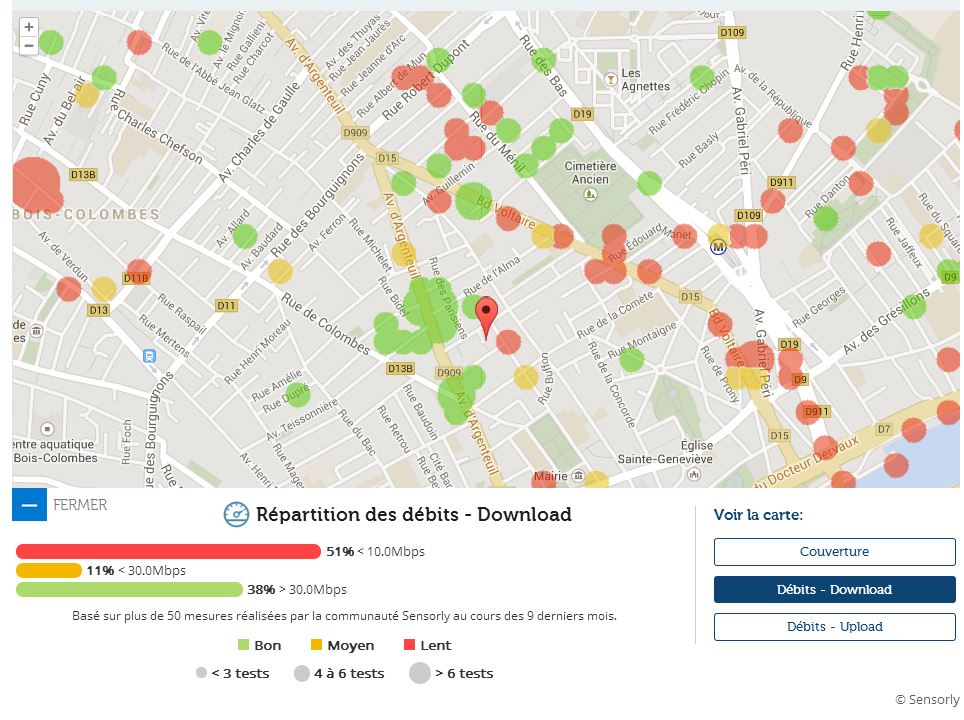964x720 pixels.
Task: Click the red location pin marker
Action: click(486, 316)
